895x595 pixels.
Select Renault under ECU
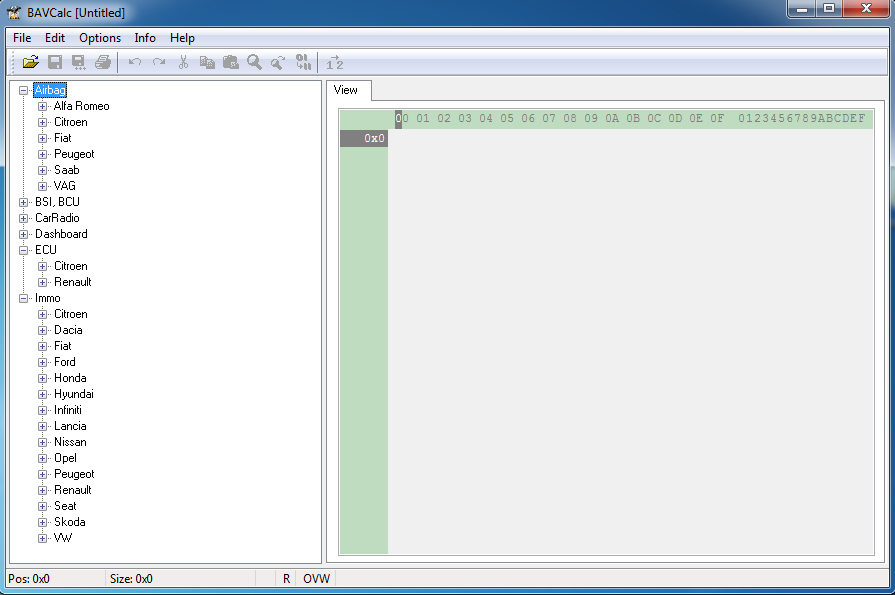pos(72,282)
